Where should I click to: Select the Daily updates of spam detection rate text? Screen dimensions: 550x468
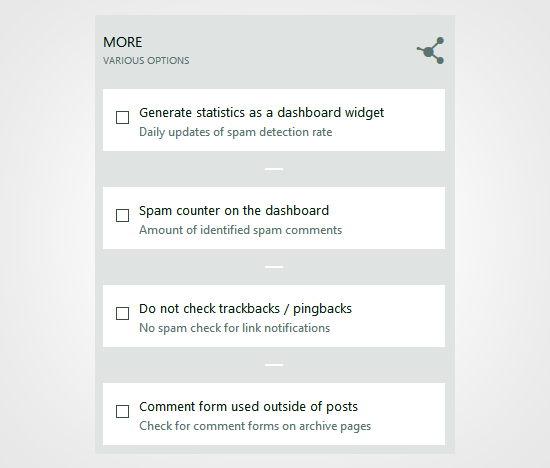[x=235, y=132]
